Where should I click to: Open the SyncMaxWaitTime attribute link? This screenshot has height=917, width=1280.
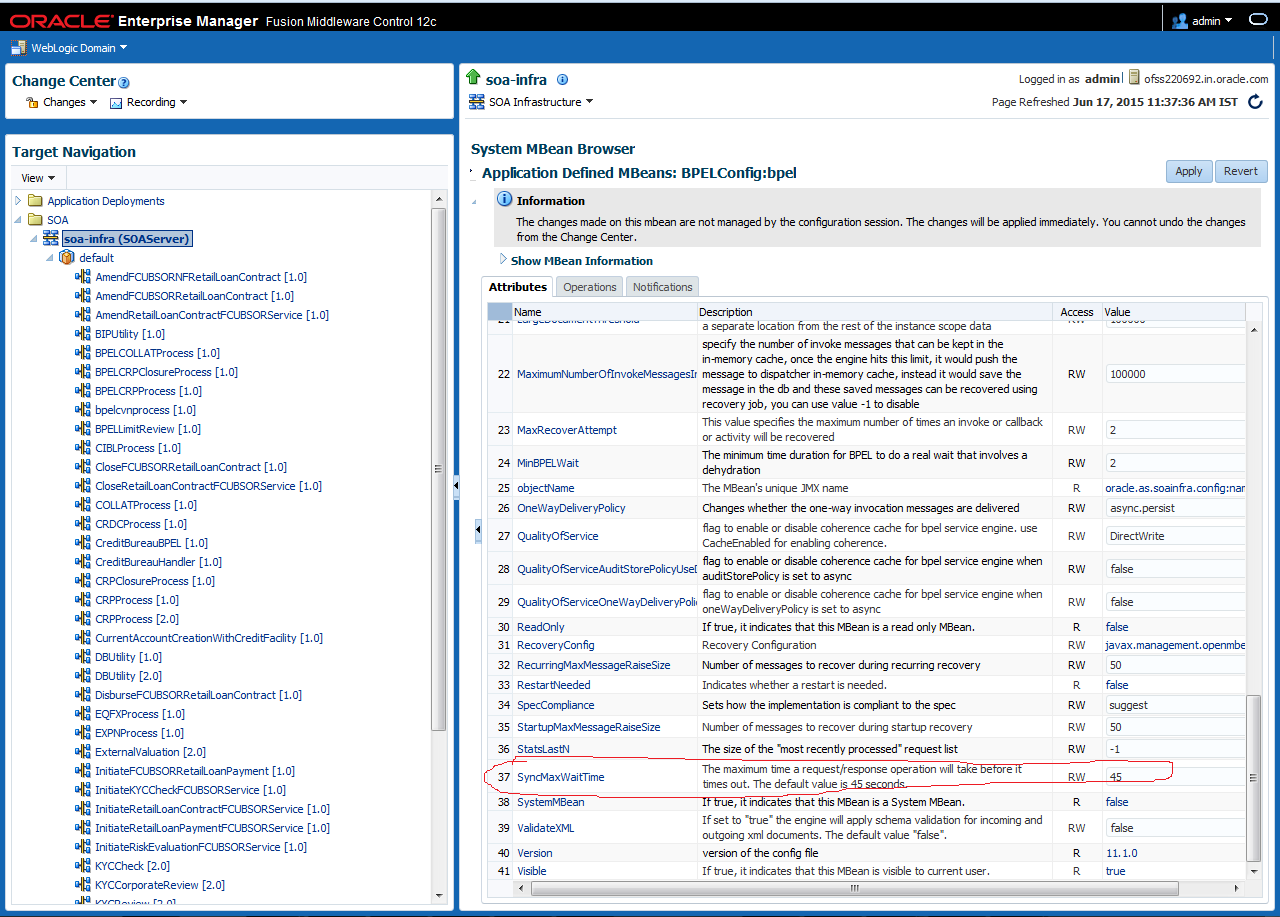pyautogui.click(x=561, y=777)
